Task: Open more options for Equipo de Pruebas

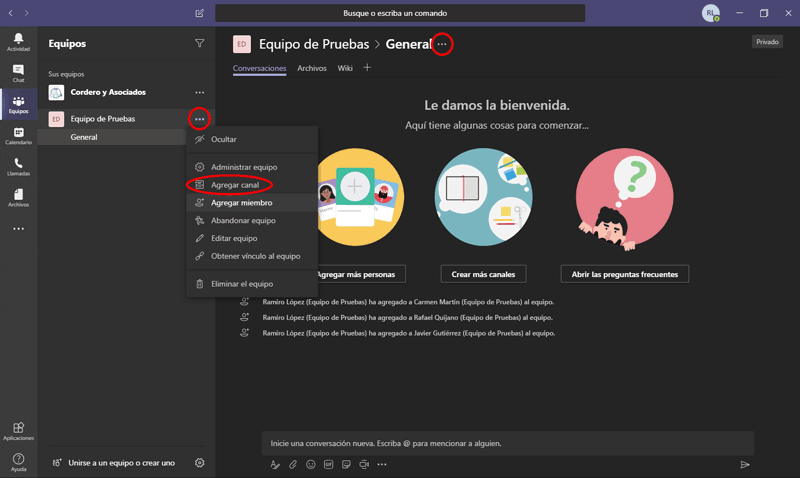Action: click(199, 119)
